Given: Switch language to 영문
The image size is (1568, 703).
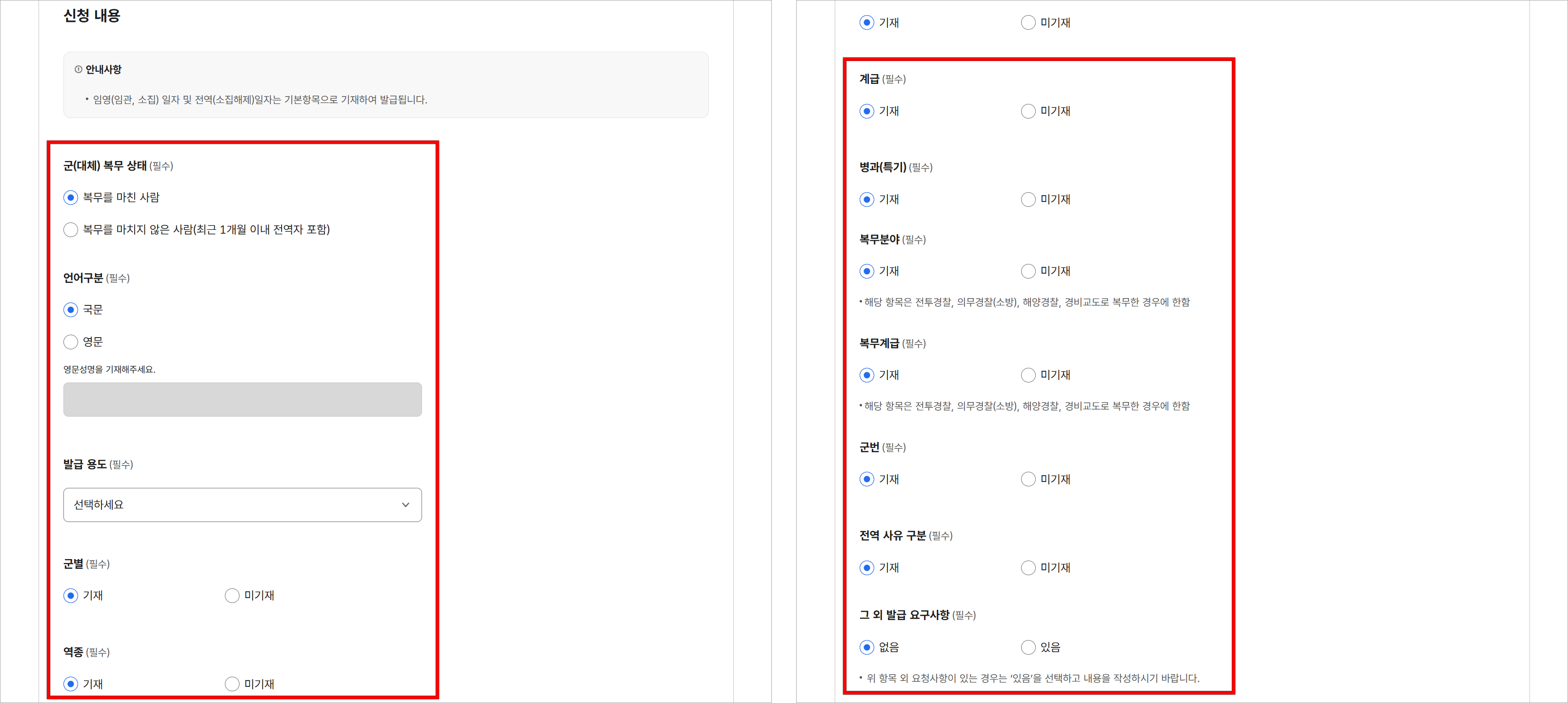Looking at the screenshot, I should 70,341.
